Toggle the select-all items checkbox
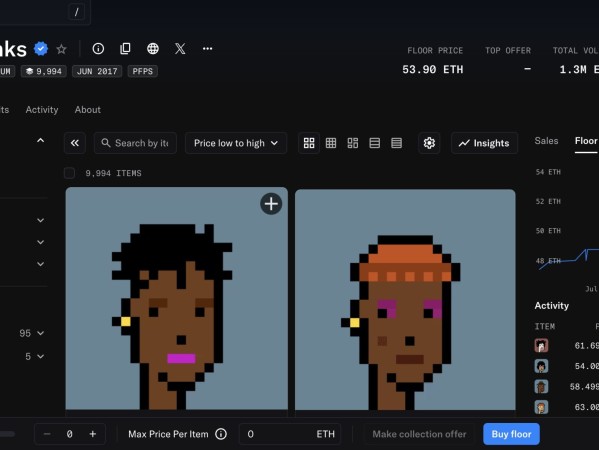This screenshot has height=450, width=599. point(70,173)
